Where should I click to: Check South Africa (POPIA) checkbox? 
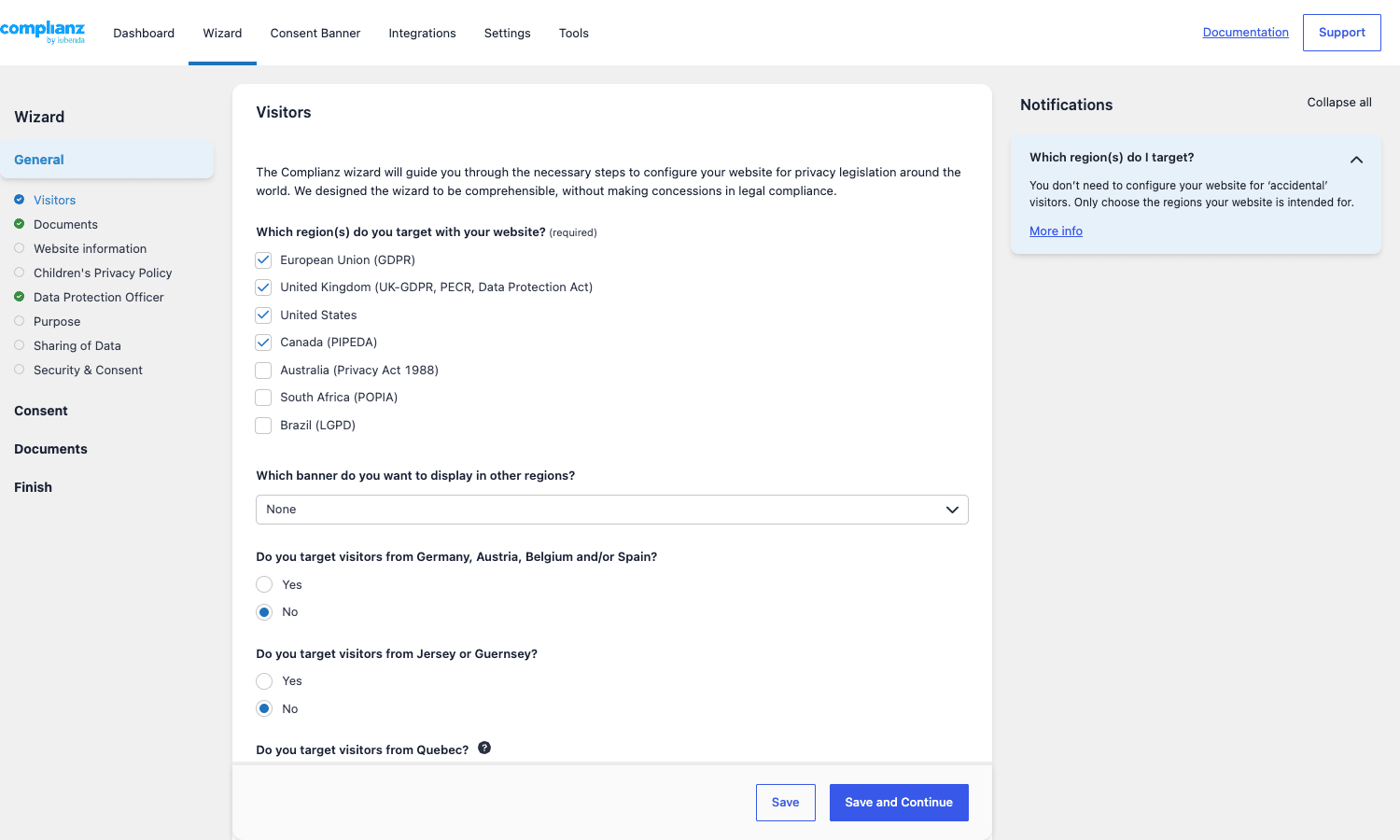tap(263, 398)
